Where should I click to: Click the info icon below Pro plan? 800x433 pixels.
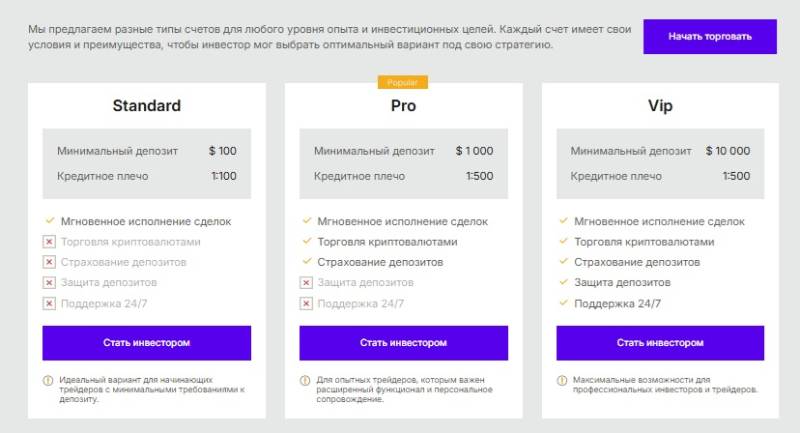coord(305,381)
